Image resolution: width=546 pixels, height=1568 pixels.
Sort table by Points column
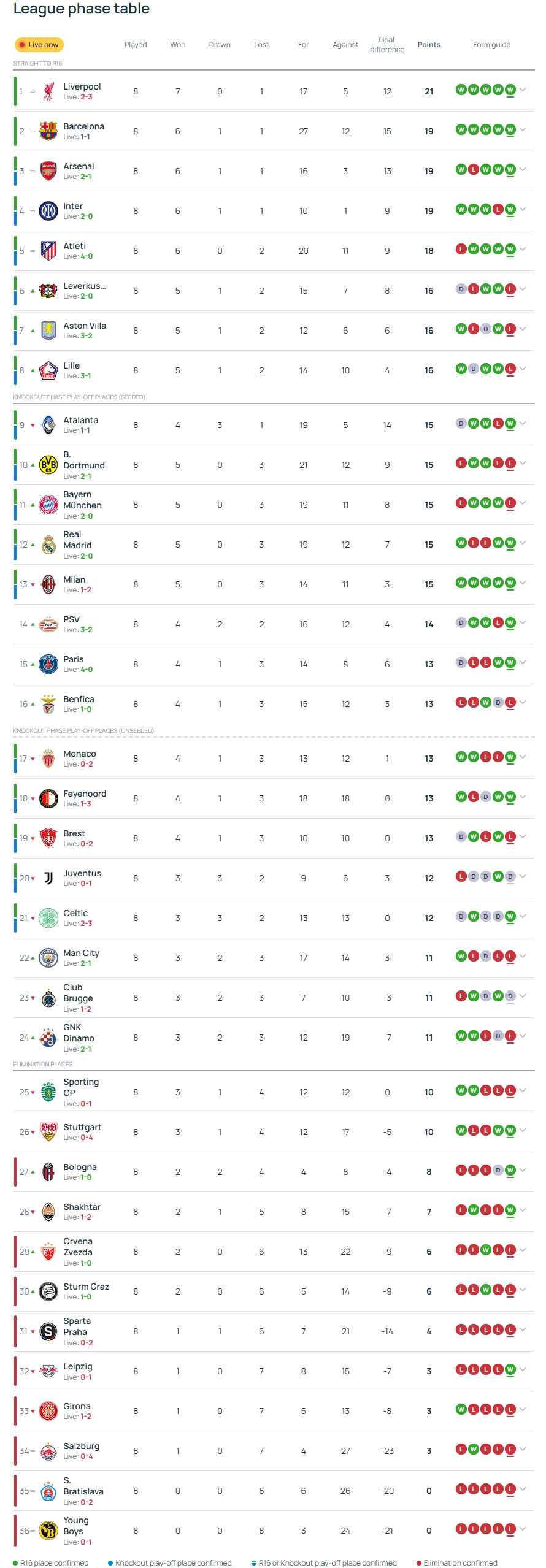tap(429, 45)
